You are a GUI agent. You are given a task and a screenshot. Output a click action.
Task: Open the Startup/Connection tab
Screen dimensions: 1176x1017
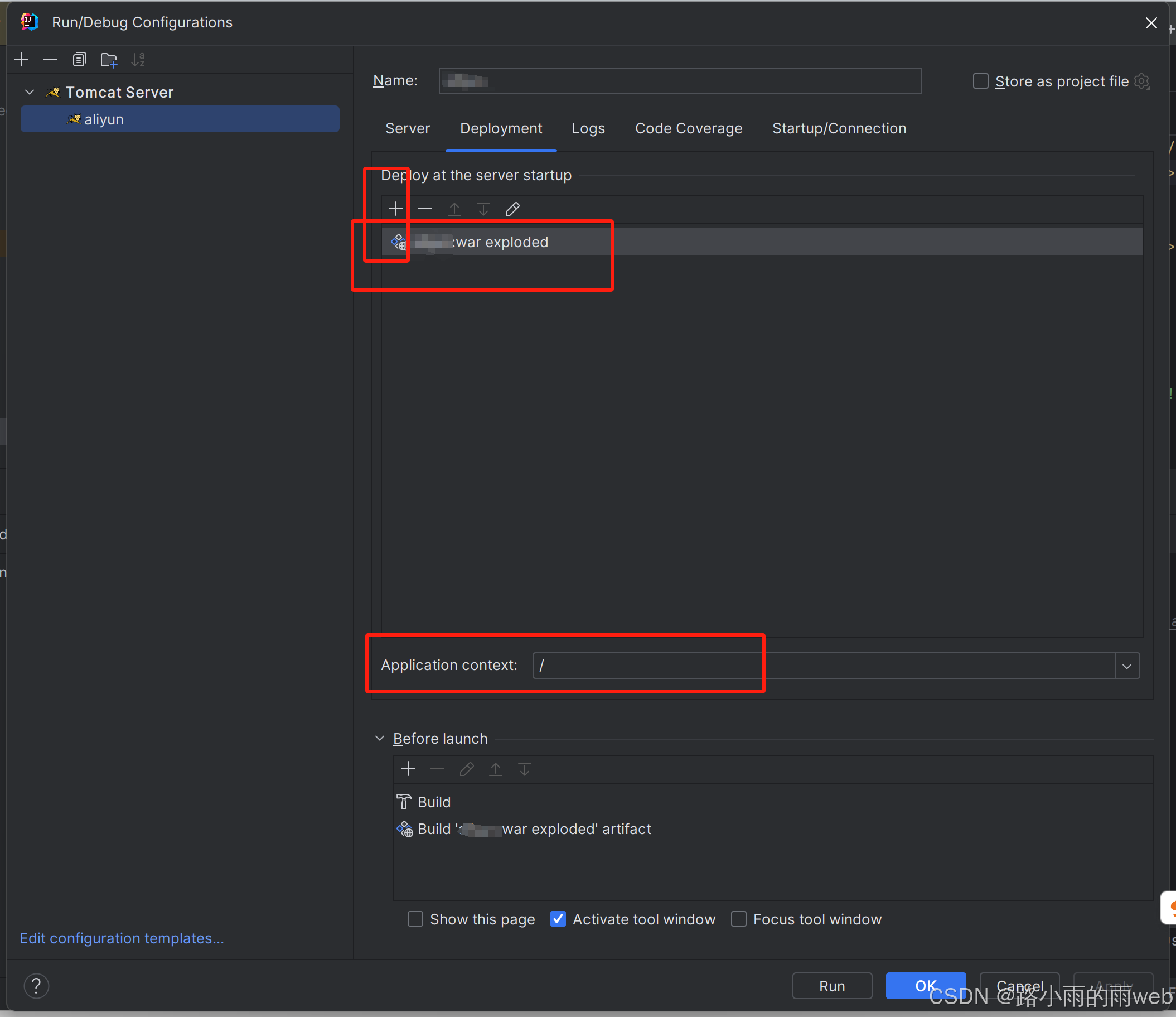click(839, 129)
